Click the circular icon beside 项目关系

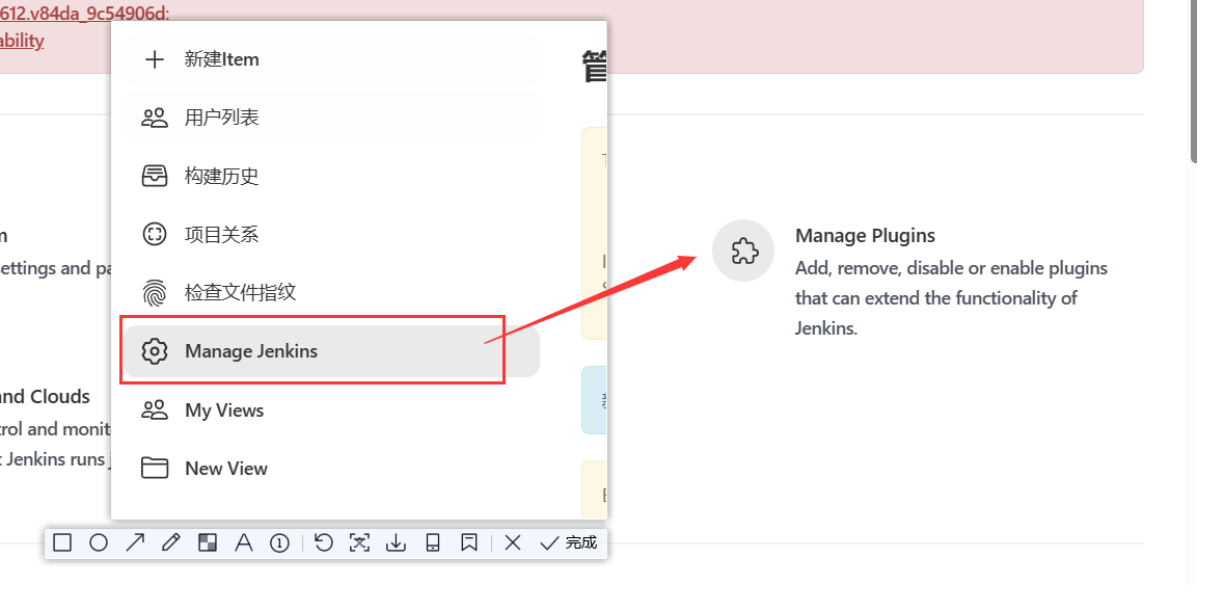pos(154,234)
